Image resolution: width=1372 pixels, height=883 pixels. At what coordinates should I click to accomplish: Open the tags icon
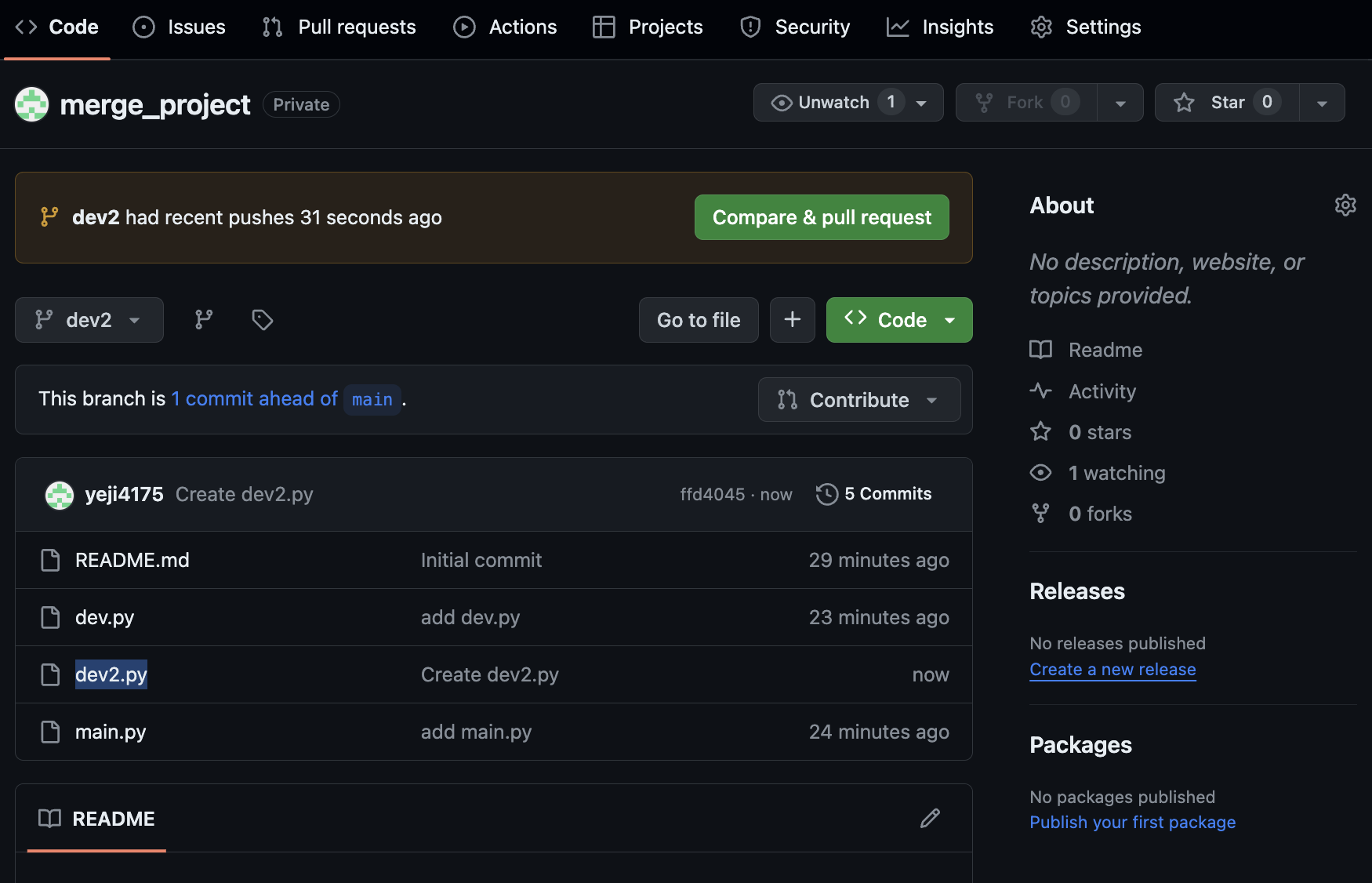click(x=262, y=320)
